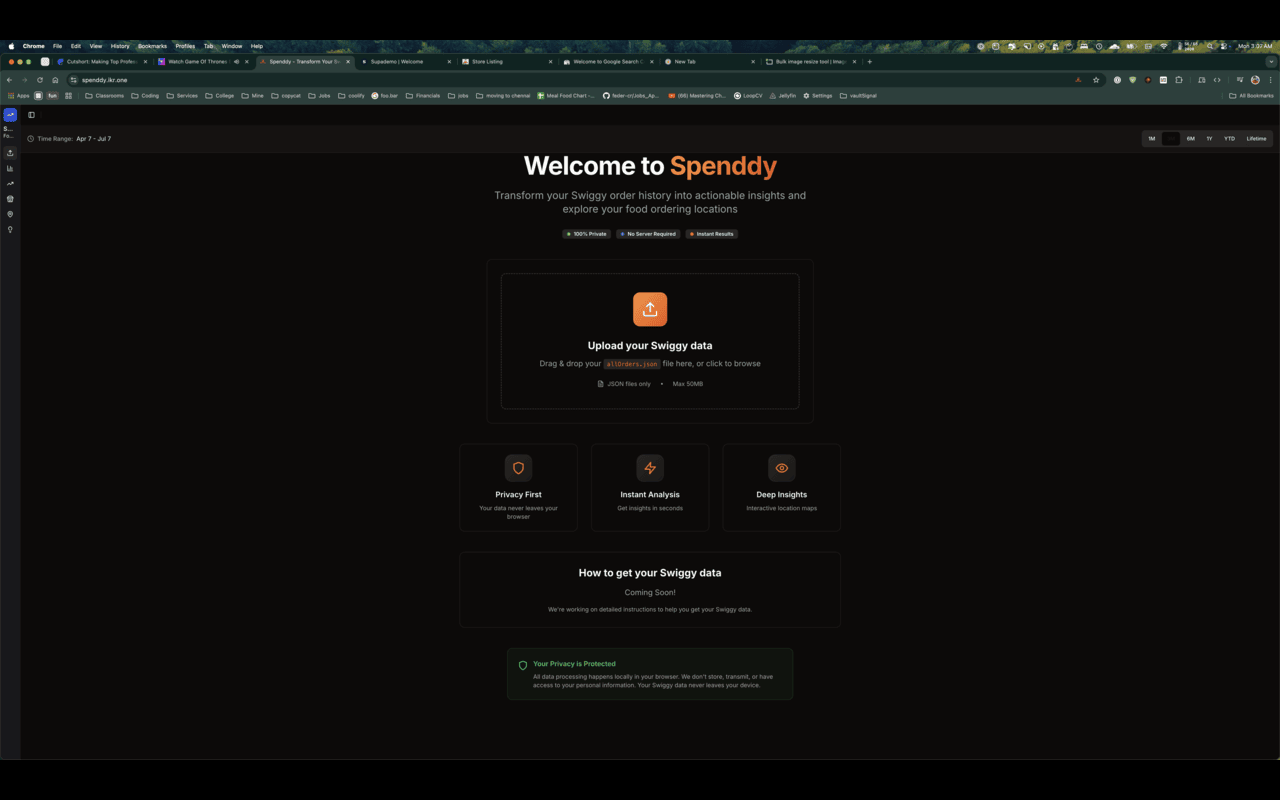Open the Financials bookmarks folder

tap(423, 96)
